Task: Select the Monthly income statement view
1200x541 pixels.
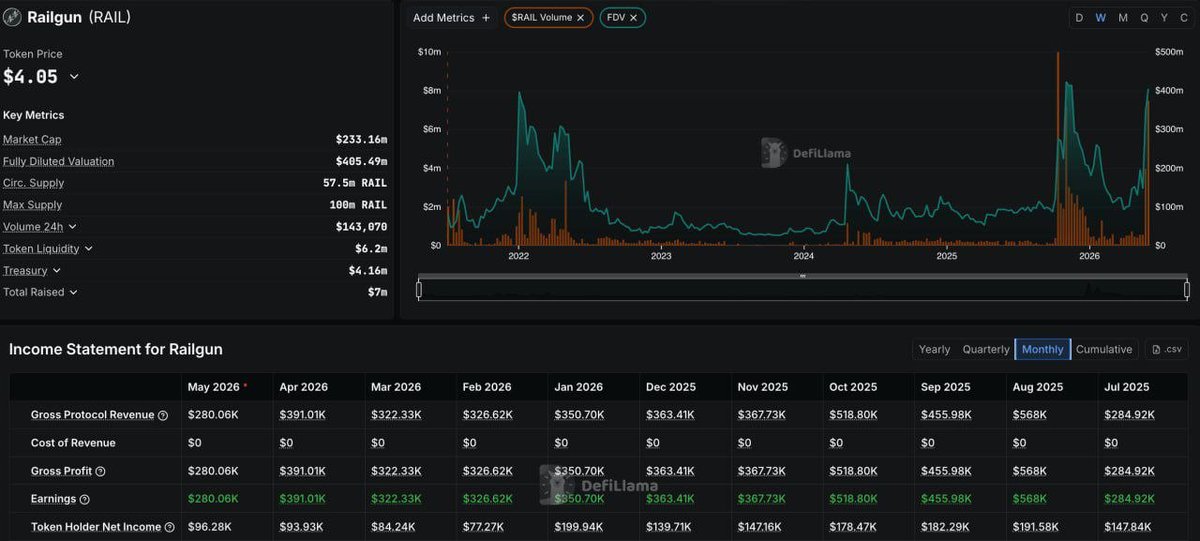Action: [x=1043, y=349]
